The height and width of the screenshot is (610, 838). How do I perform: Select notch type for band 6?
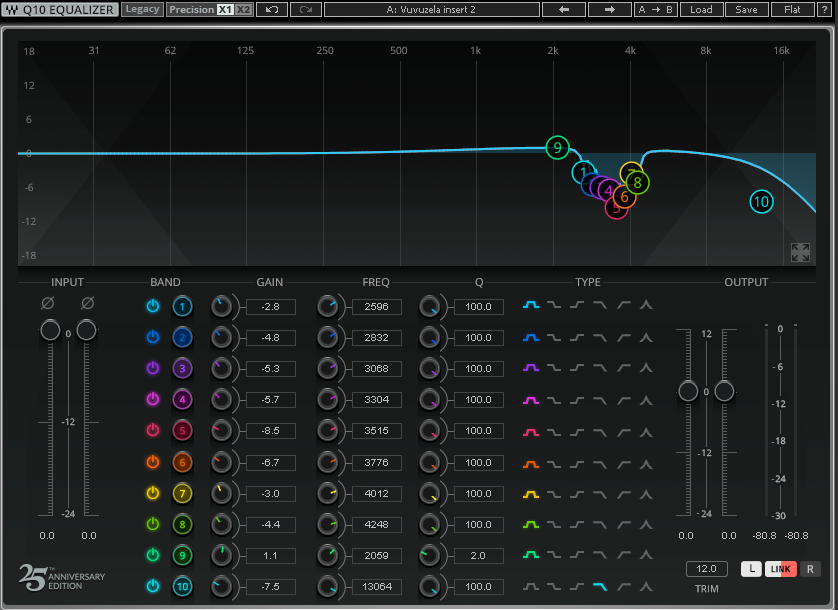(646, 464)
